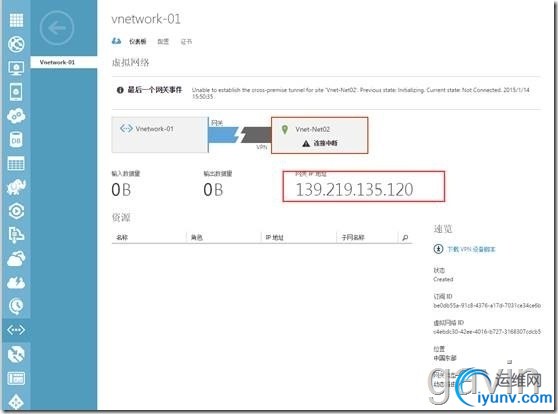Select Vnetwork-01 in the navigation list
The height and width of the screenshot is (414, 558).
(64, 62)
